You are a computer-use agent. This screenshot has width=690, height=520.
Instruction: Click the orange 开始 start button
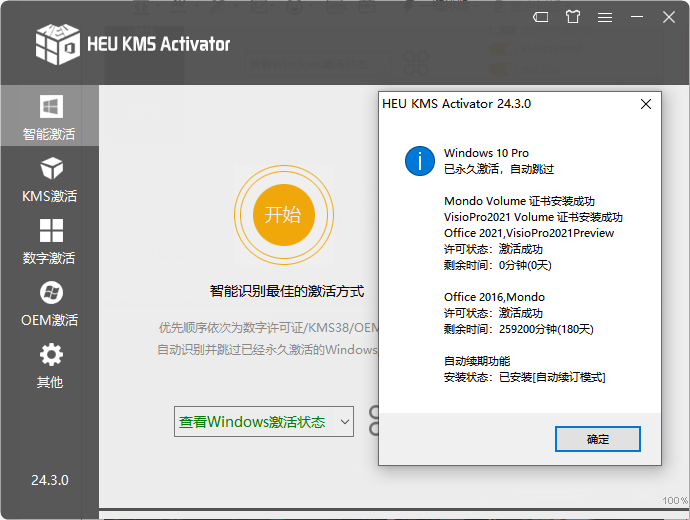click(284, 215)
